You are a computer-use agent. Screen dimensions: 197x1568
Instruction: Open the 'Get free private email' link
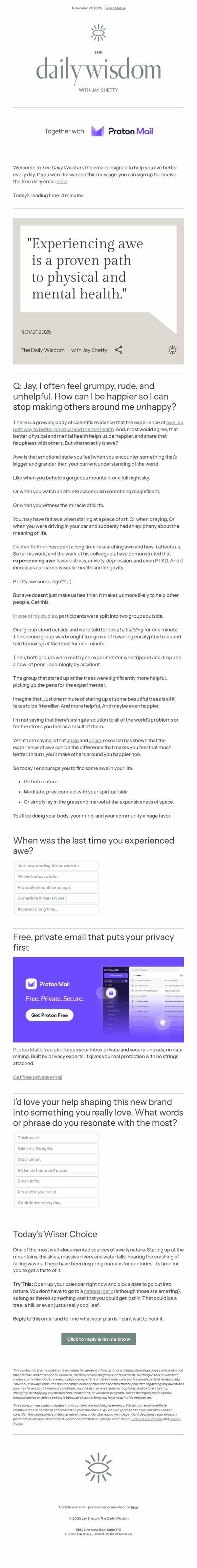(38, 1077)
